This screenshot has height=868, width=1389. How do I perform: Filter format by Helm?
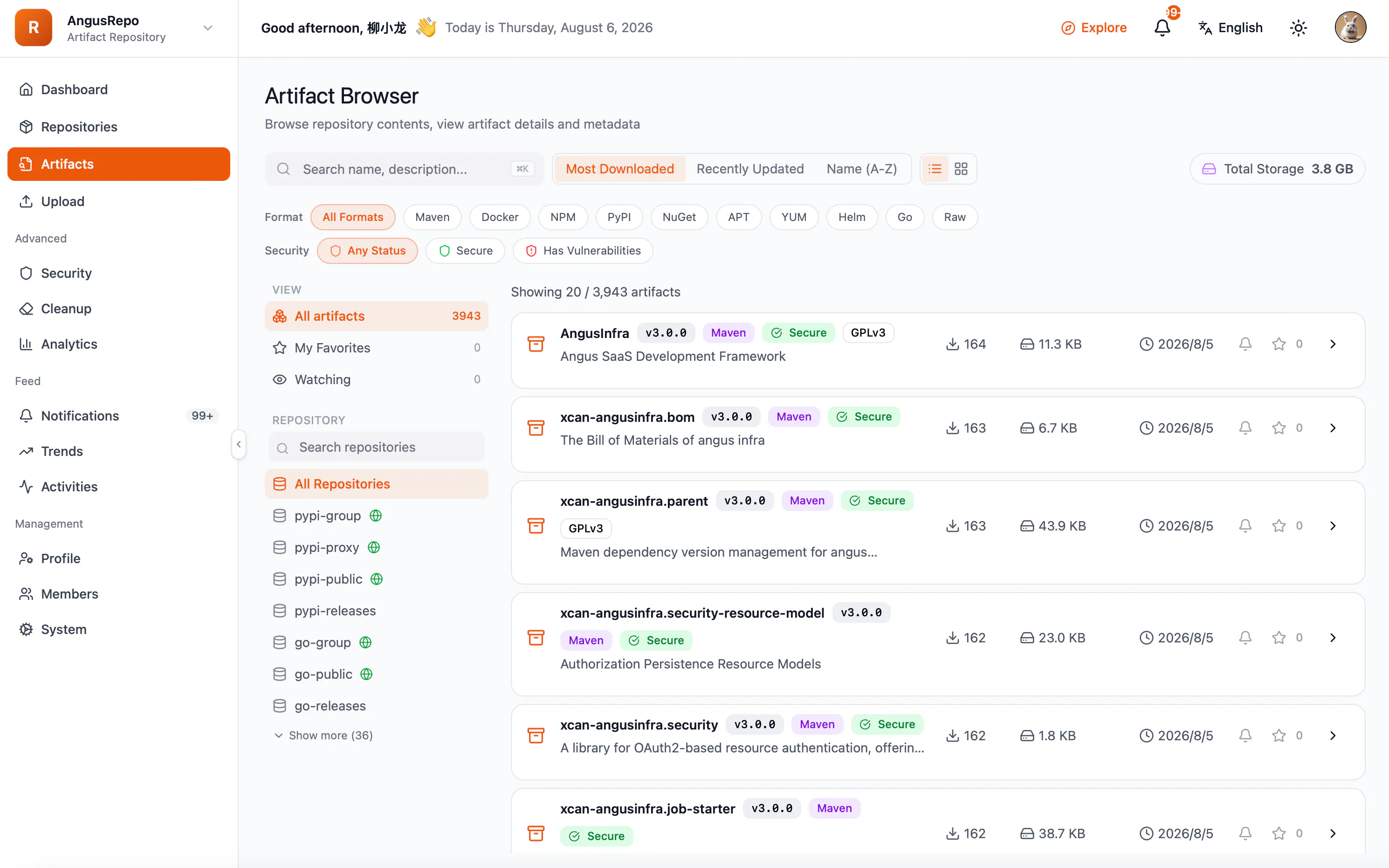(851, 217)
